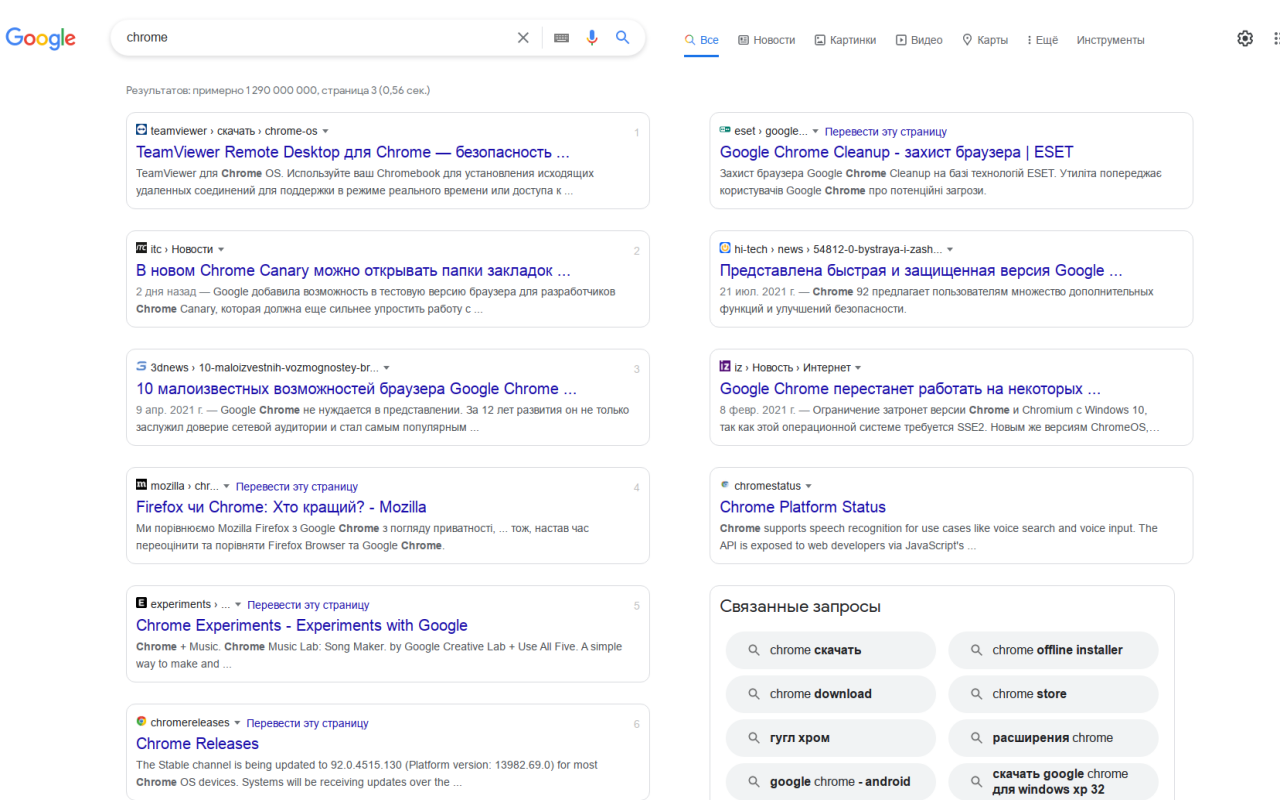Open Chrome Releases result link
1280x800 pixels.
click(x=197, y=743)
